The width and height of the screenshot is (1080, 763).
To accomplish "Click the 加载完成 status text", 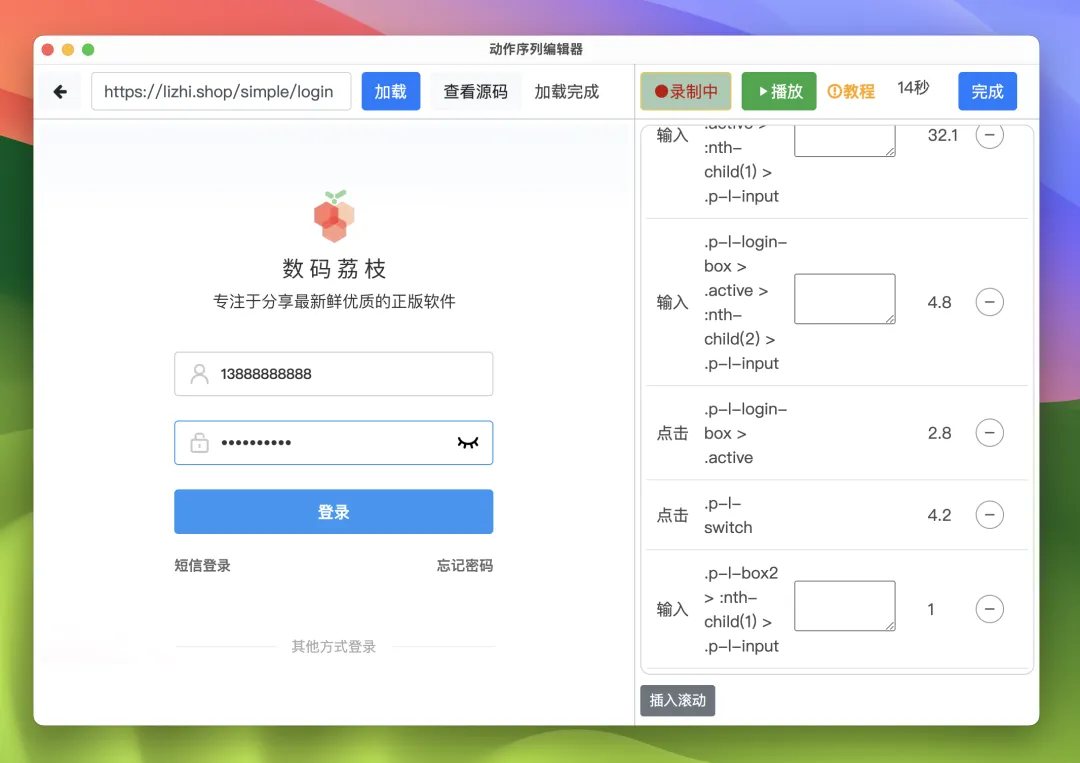I will pyautogui.click(x=566, y=92).
